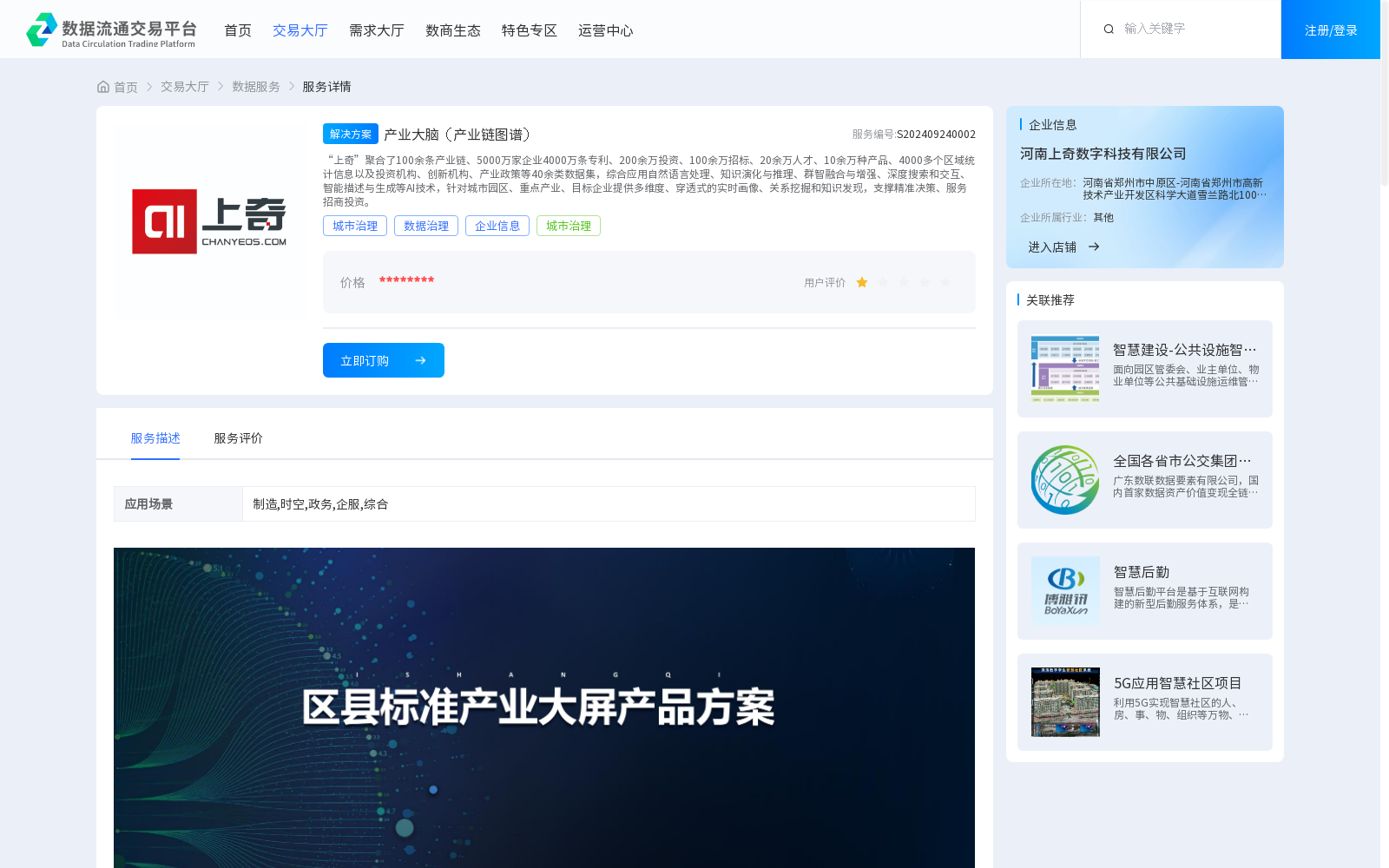Open 数商生态 in the top navigation
The width and height of the screenshot is (1389, 868).
coord(453,30)
